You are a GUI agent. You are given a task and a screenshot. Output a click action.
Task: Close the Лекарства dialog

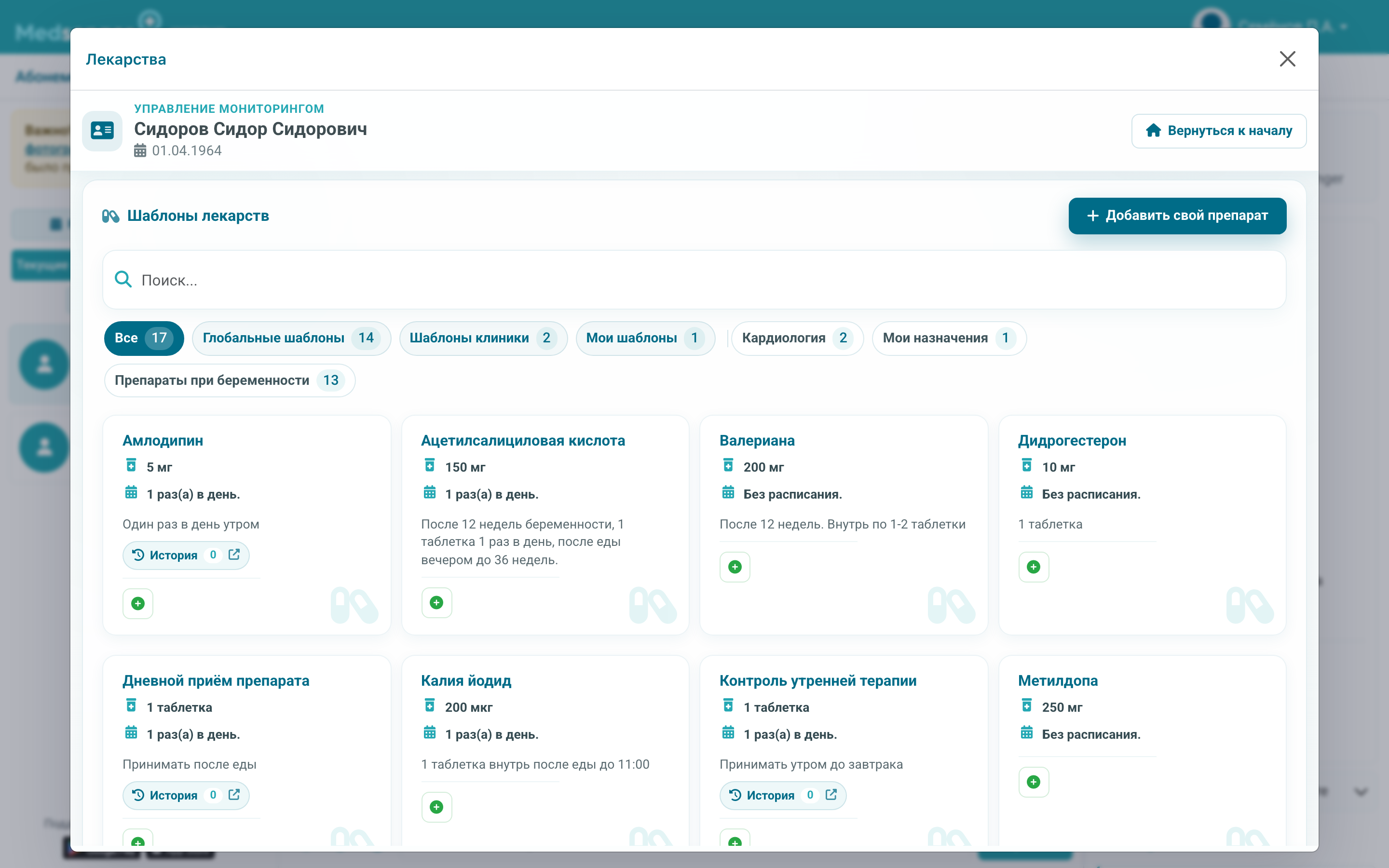1287,58
